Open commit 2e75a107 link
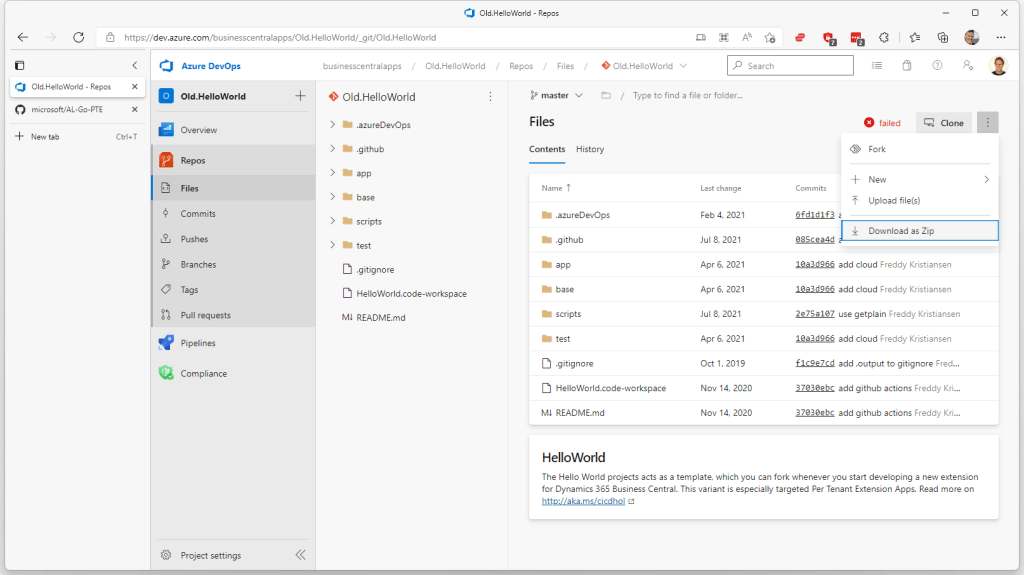 (x=814, y=314)
